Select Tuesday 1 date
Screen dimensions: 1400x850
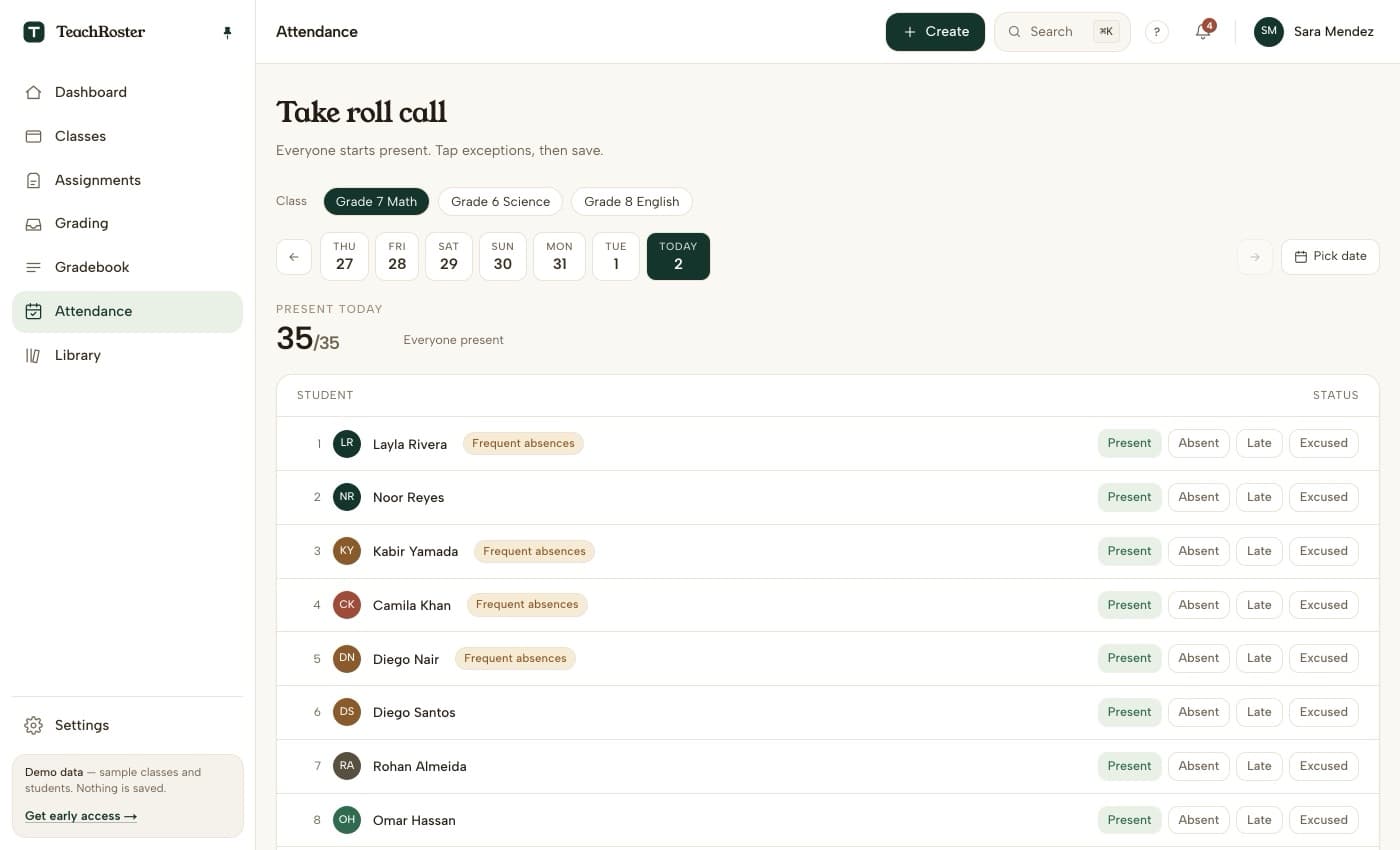pos(616,257)
